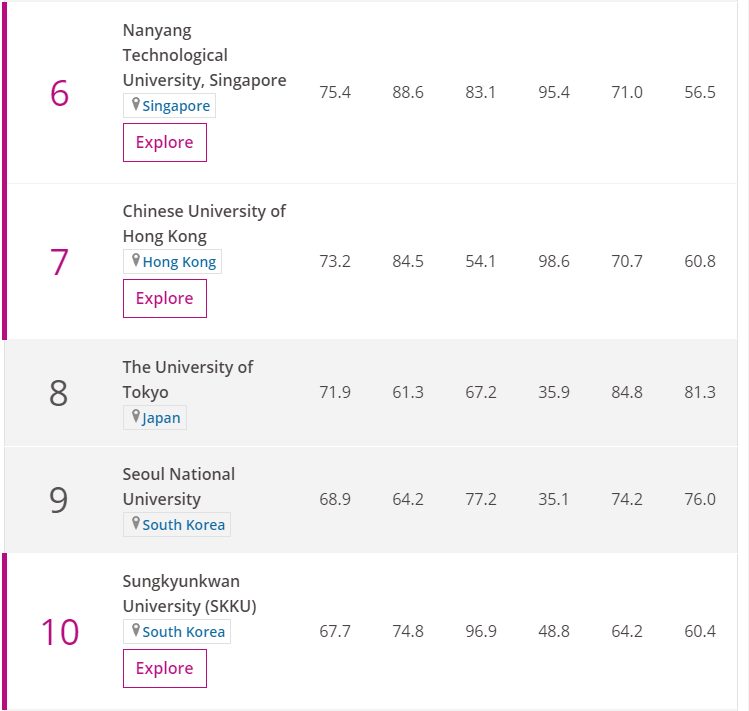Open the Nanyang Technological University, Singapore link
Screen dimensions: 749x711
coord(204,55)
